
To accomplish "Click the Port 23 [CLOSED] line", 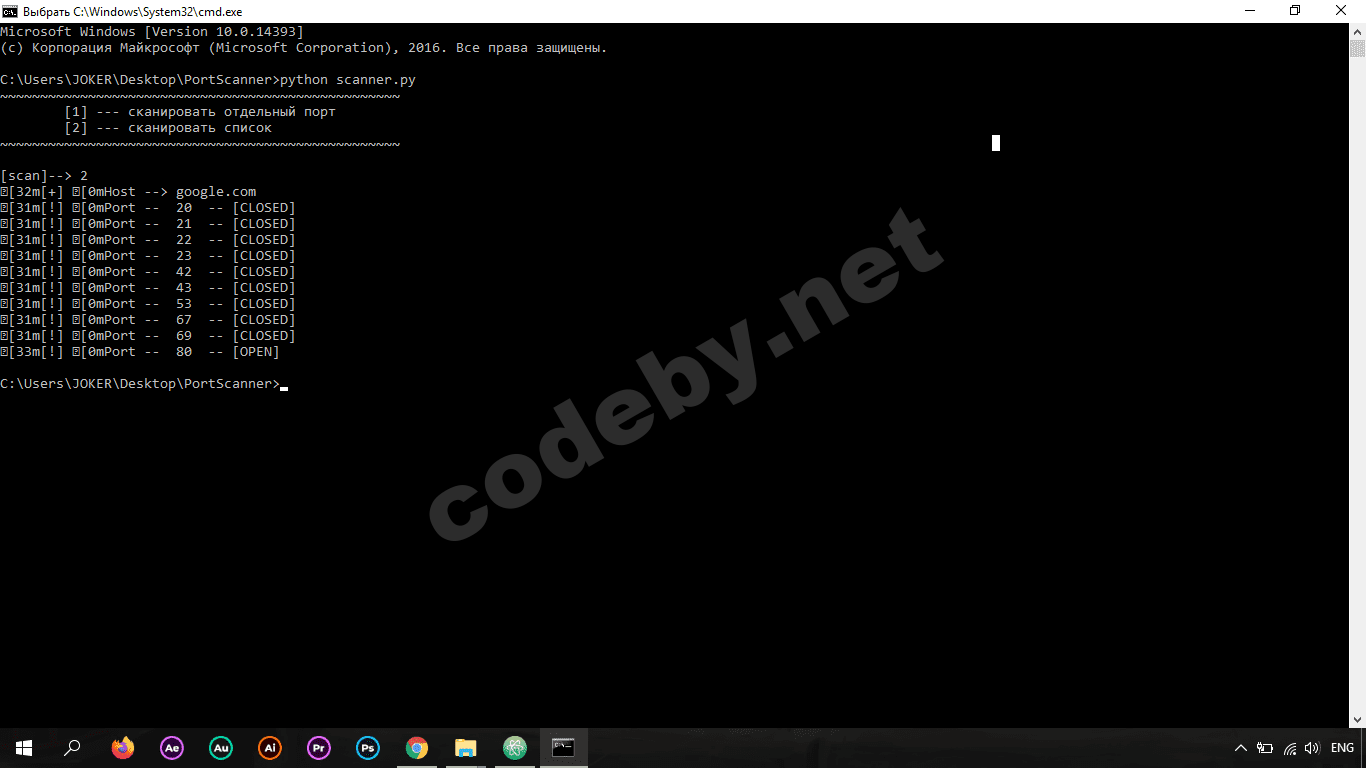I will (148, 256).
